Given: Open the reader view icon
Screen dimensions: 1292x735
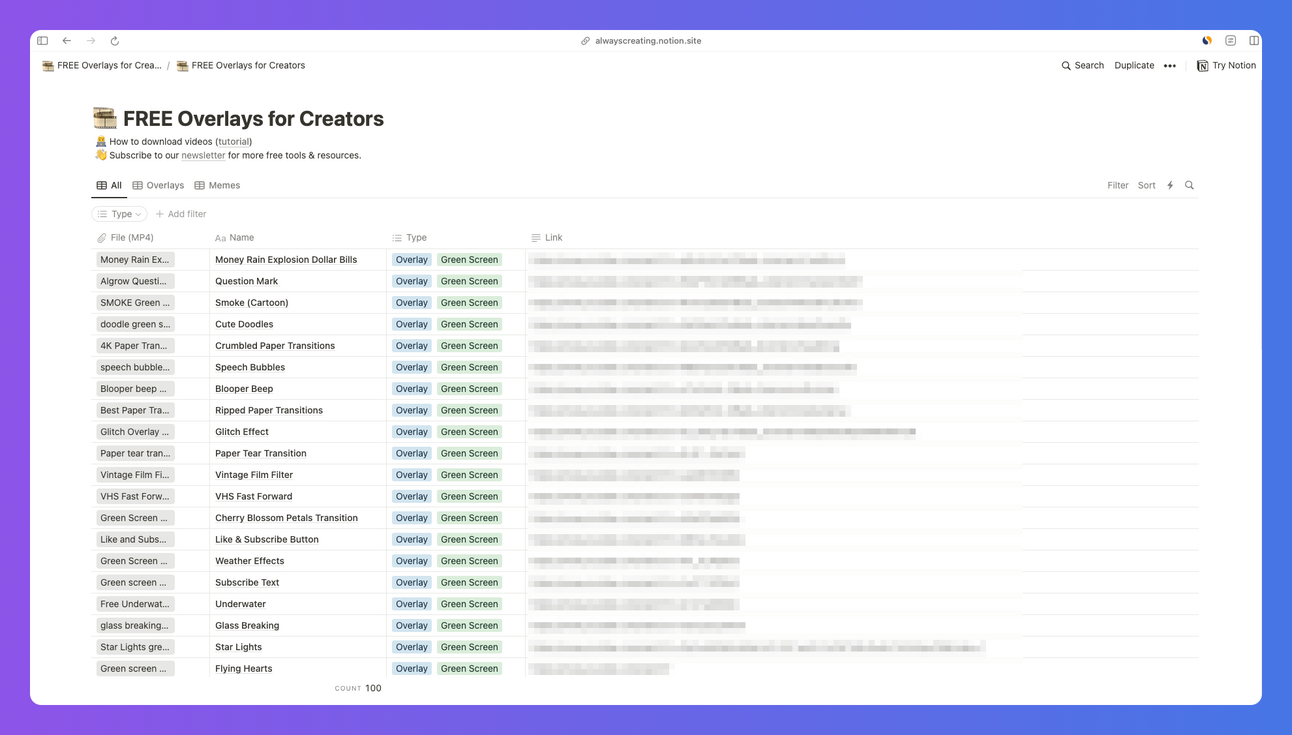Looking at the screenshot, I should 1230,41.
